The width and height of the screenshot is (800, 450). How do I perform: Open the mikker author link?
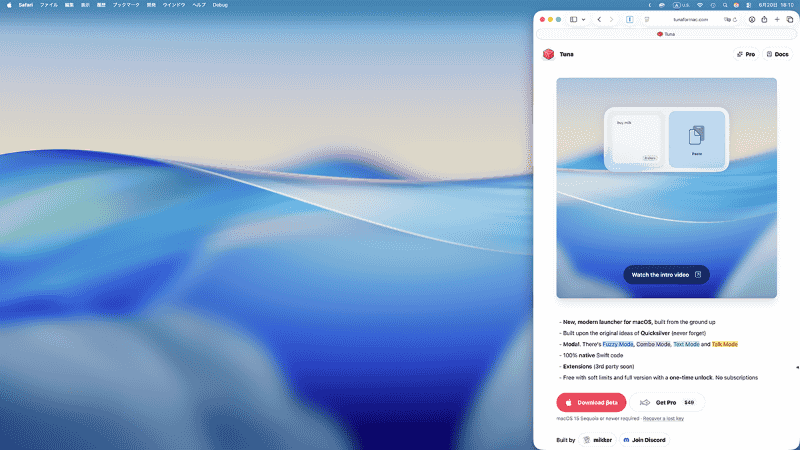point(597,440)
